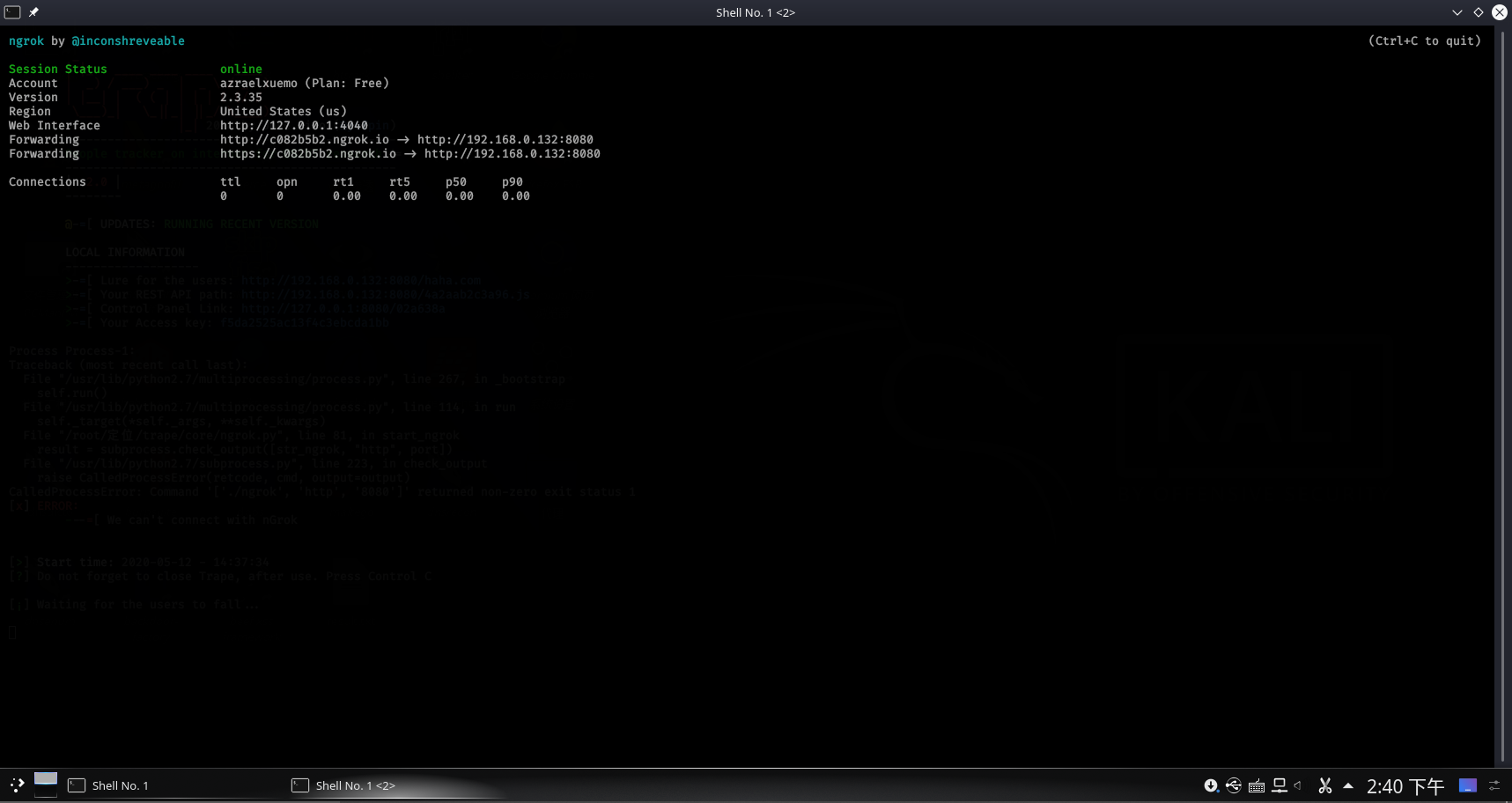
Task: Expand hidden system tray icons arrow
Action: [x=1347, y=785]
